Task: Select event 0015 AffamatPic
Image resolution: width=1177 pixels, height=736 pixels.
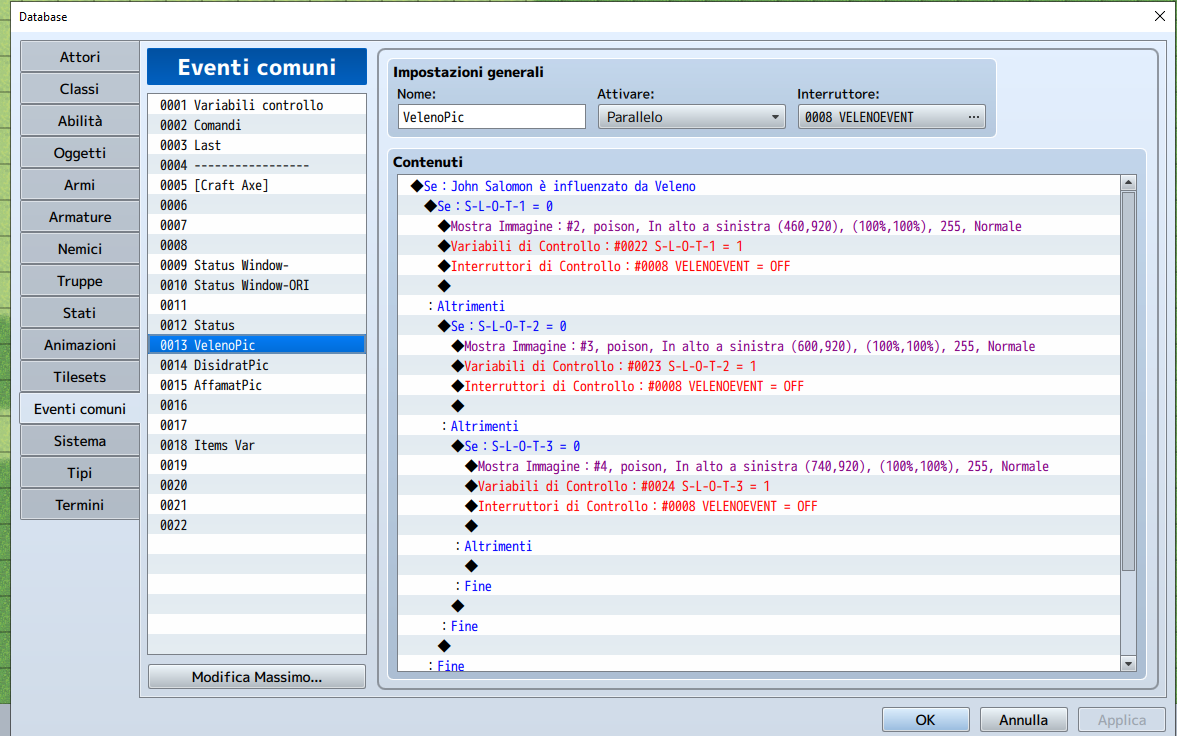Action: pyautogui.click(x=257, y=385)
